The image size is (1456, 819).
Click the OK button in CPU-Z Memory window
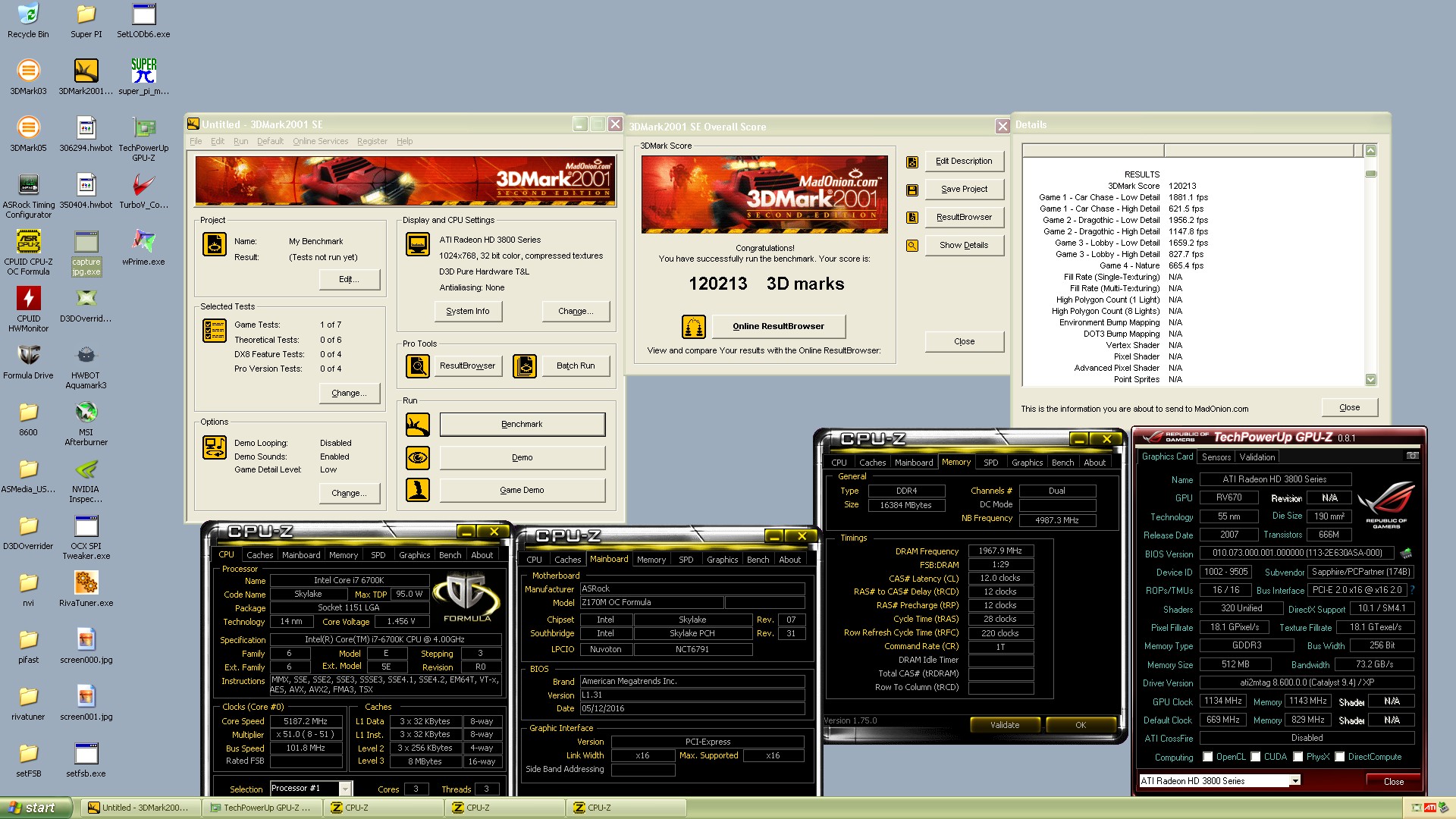click(x=1081, y=725)
